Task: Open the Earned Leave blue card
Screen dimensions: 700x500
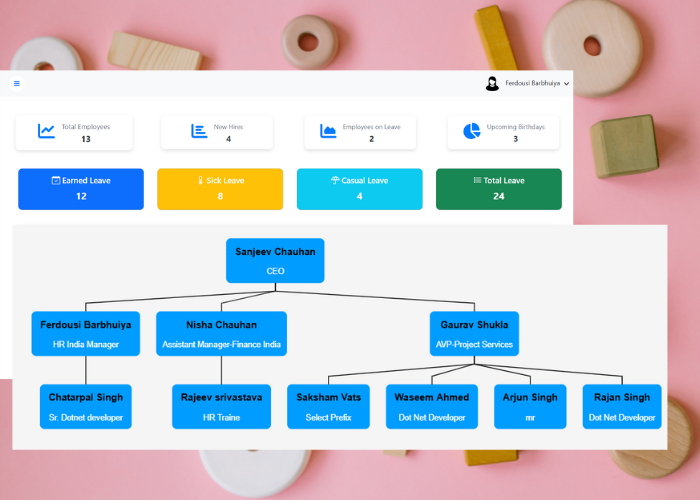Action: 81,189
